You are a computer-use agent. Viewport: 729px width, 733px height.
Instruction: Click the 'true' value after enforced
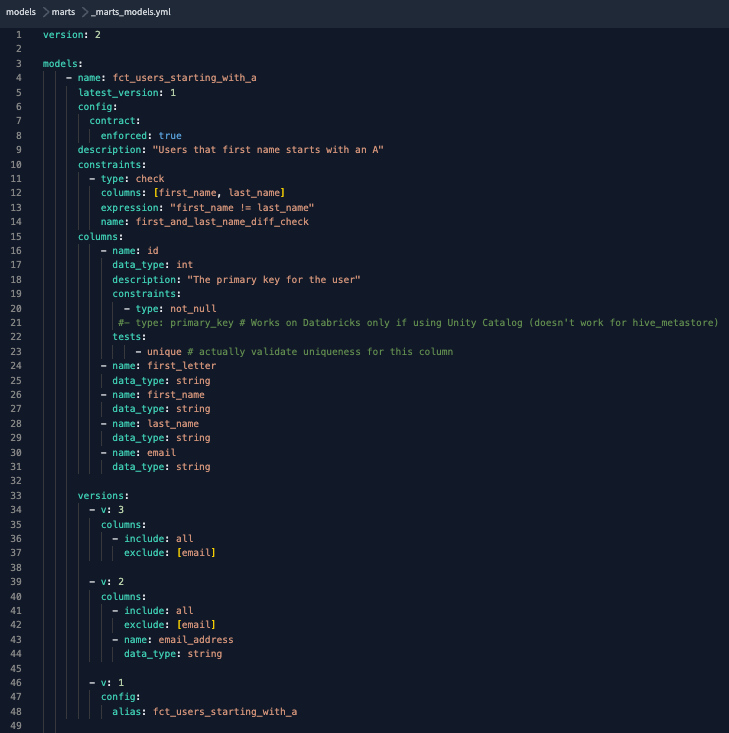[170, 136]
